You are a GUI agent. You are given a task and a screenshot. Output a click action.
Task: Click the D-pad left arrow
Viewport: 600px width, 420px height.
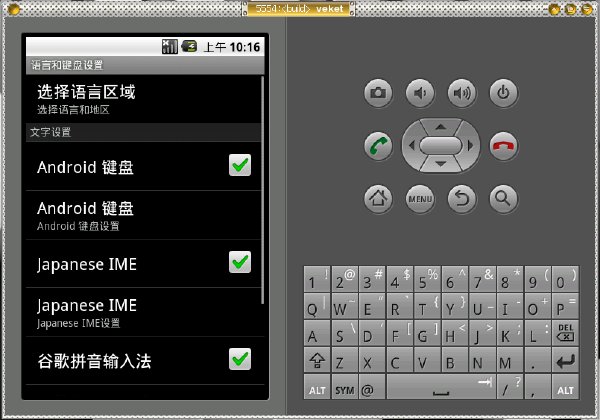pos(411,145)
